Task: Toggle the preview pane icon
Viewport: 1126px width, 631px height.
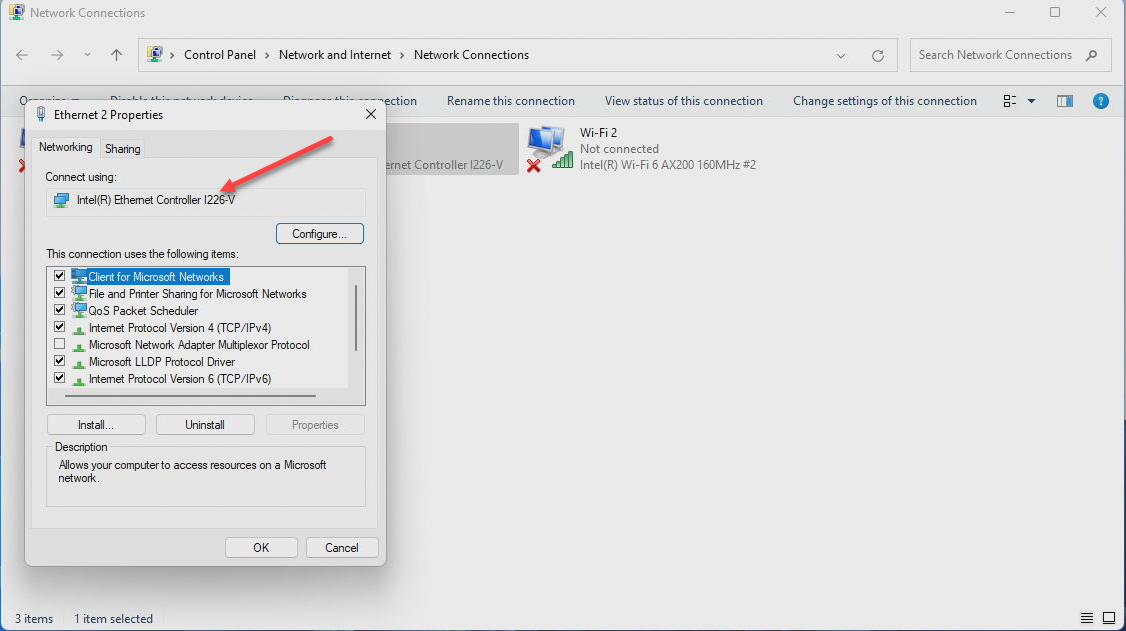Action: 1064,100
